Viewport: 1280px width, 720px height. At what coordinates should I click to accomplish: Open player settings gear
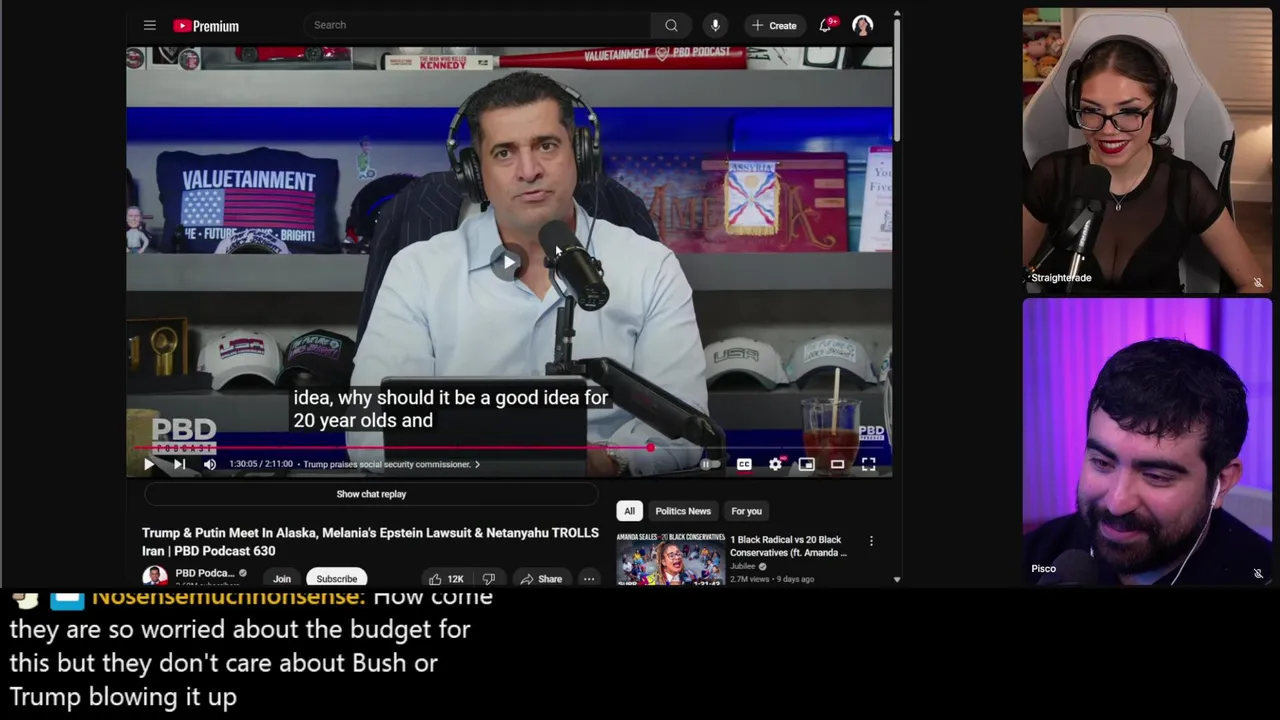click(x=775, y=464)
